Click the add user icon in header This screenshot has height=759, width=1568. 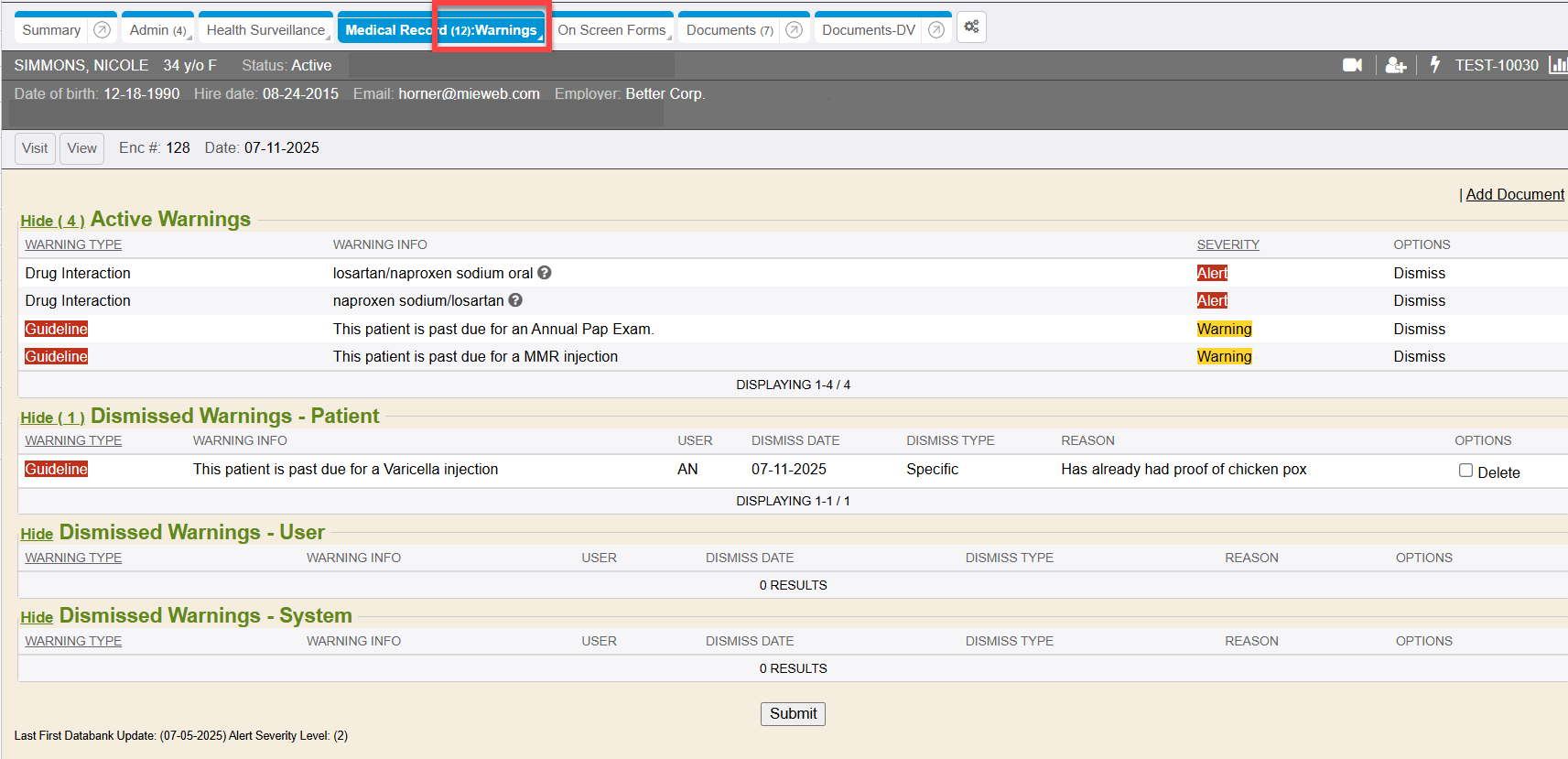point(1395,65)
